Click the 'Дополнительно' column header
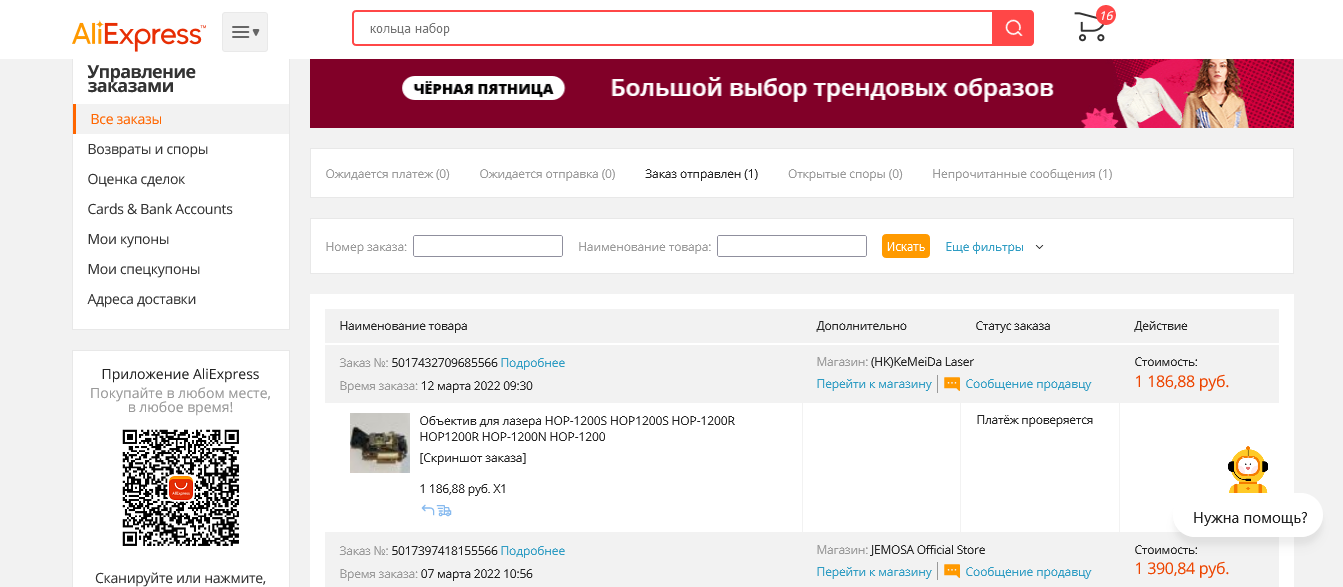 pyautogui.click(x=861, y=326)
